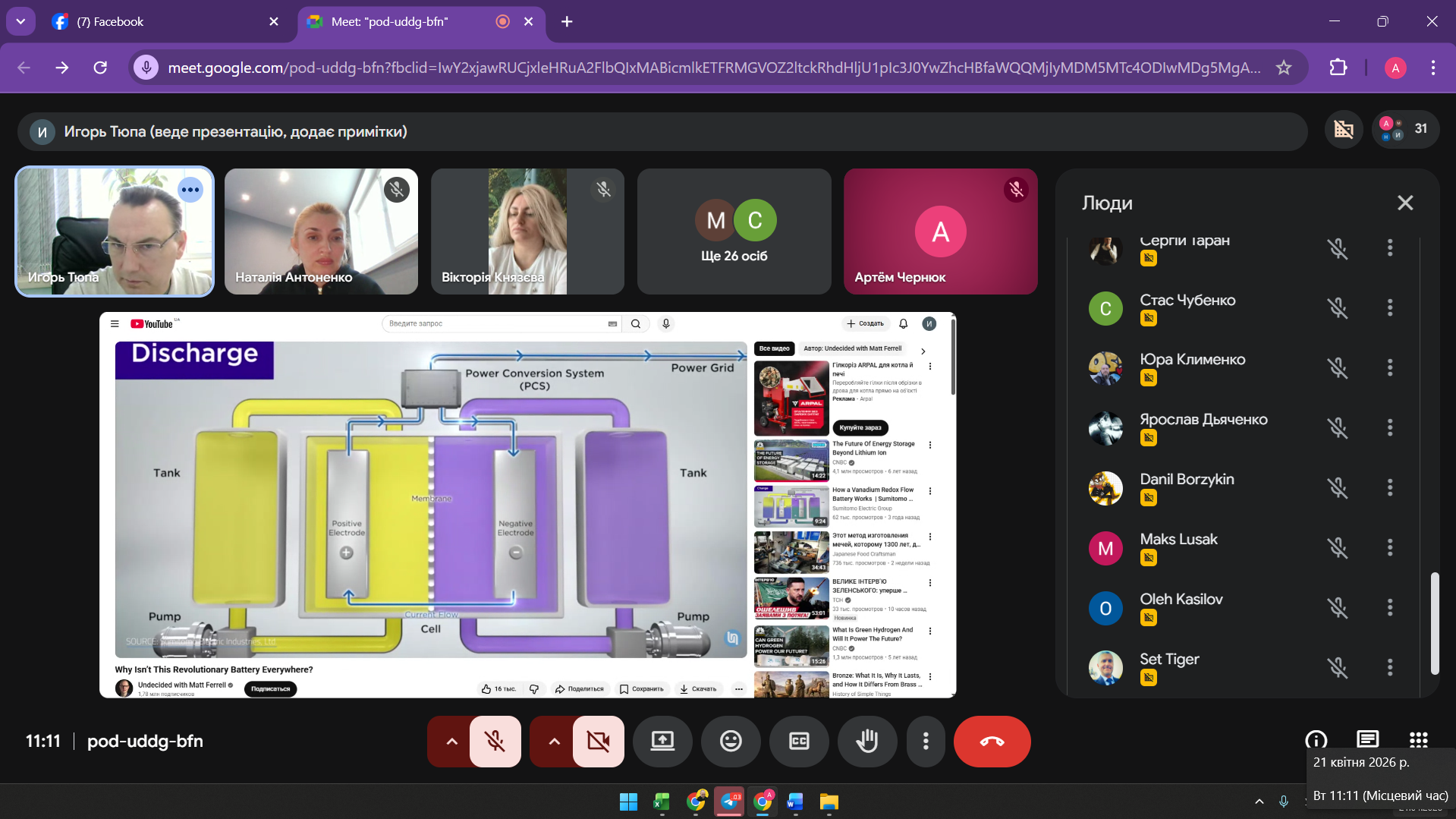
Task: Switch to the Facebook browser tab
Action: [x=167, y=21]
